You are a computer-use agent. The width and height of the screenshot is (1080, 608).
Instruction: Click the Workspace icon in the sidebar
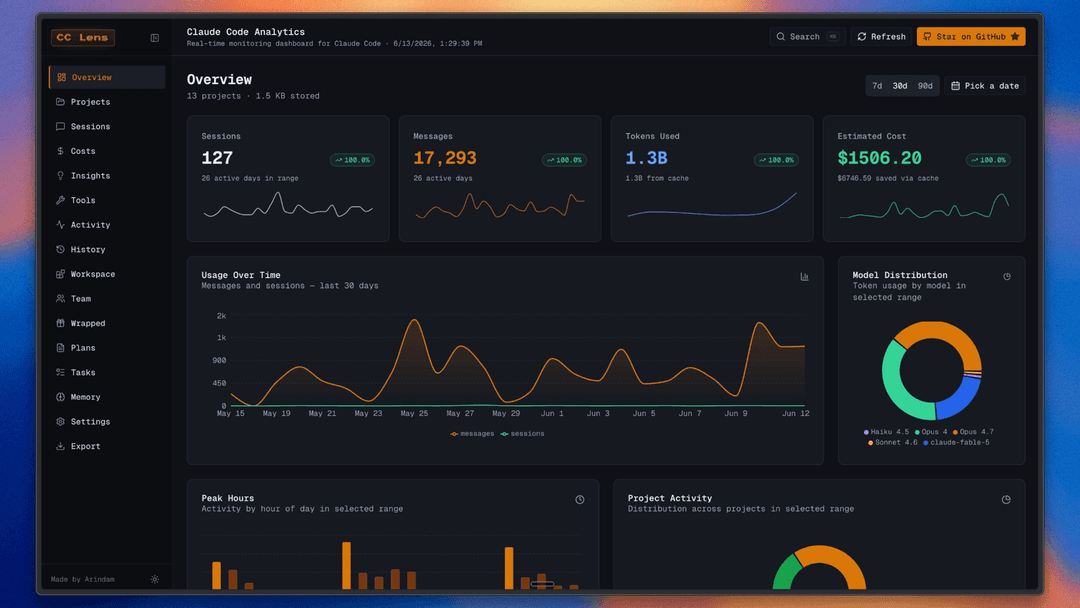tap(61, 274)
